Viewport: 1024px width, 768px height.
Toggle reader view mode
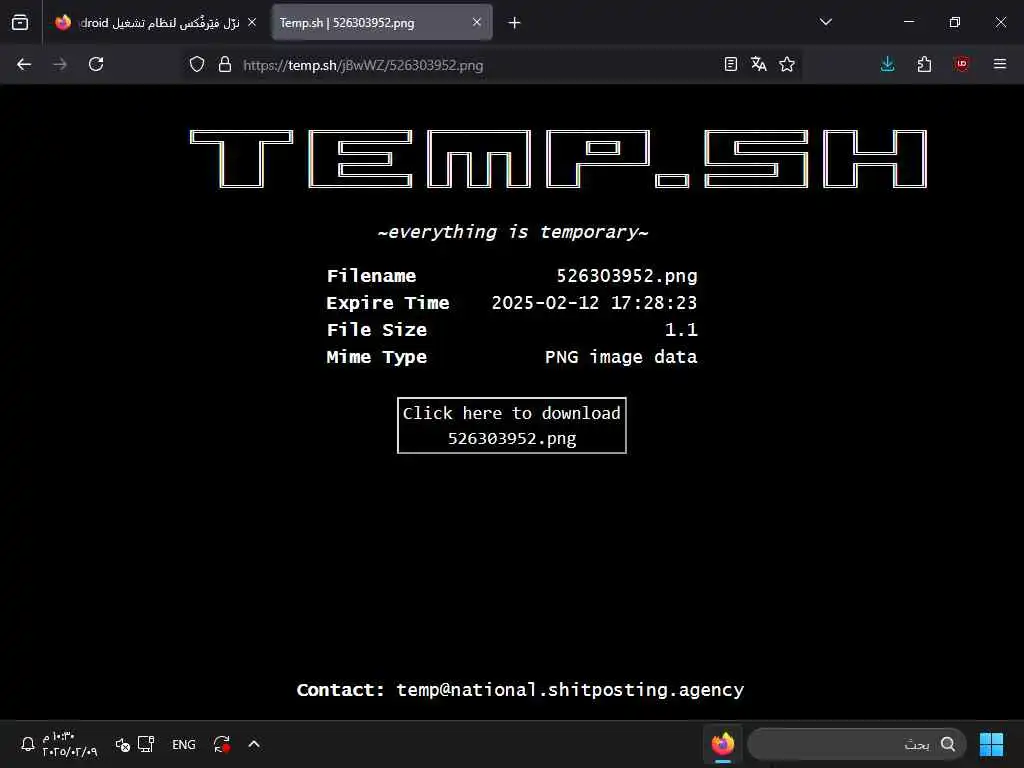click(731, 65)
